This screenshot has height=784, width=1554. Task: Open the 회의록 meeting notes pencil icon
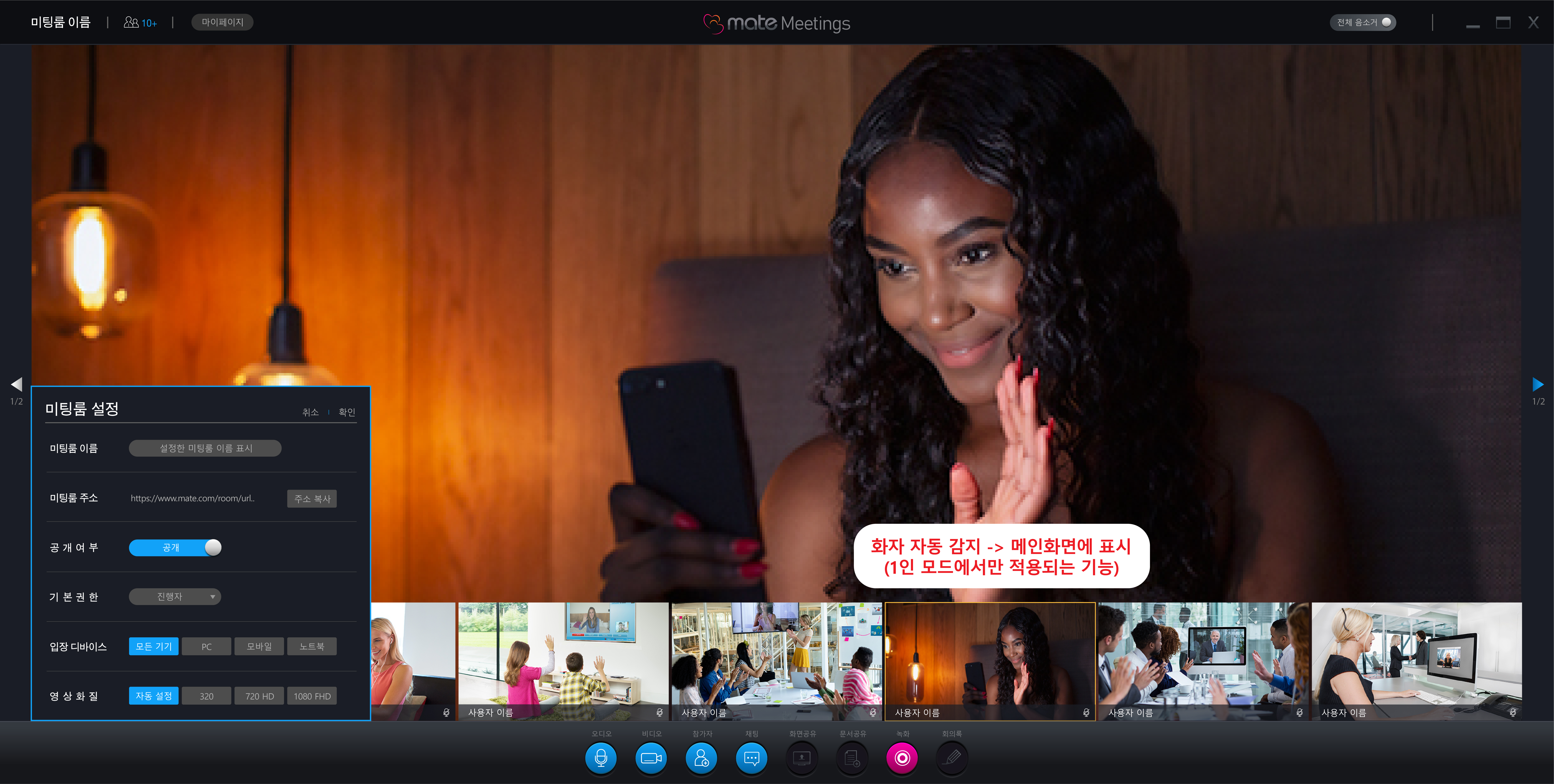[952, 758]
